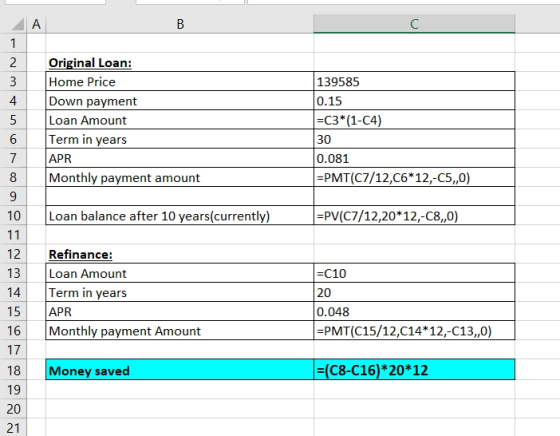Select the APR value 0.081
The width and height of the screenshot is (560, 436).
414,158
